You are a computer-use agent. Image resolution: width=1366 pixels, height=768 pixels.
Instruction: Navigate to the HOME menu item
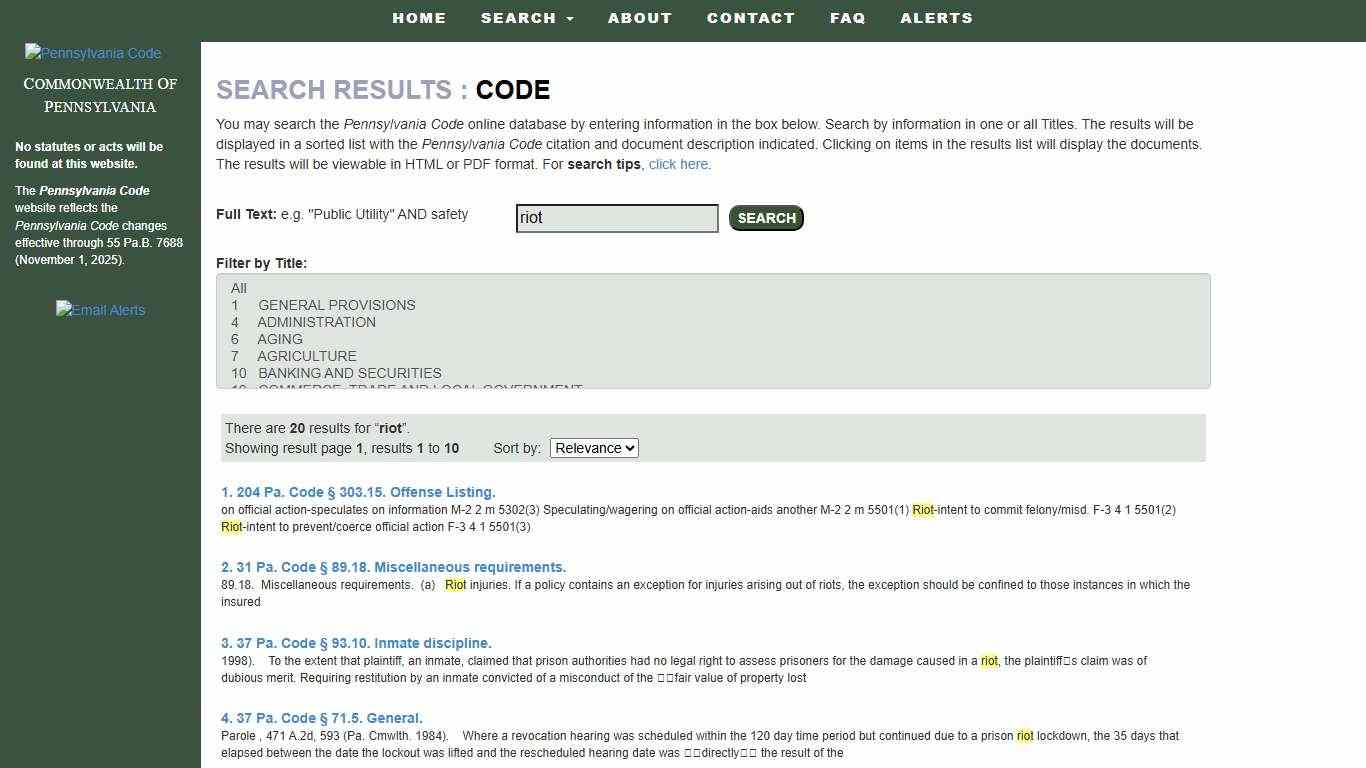418,17
